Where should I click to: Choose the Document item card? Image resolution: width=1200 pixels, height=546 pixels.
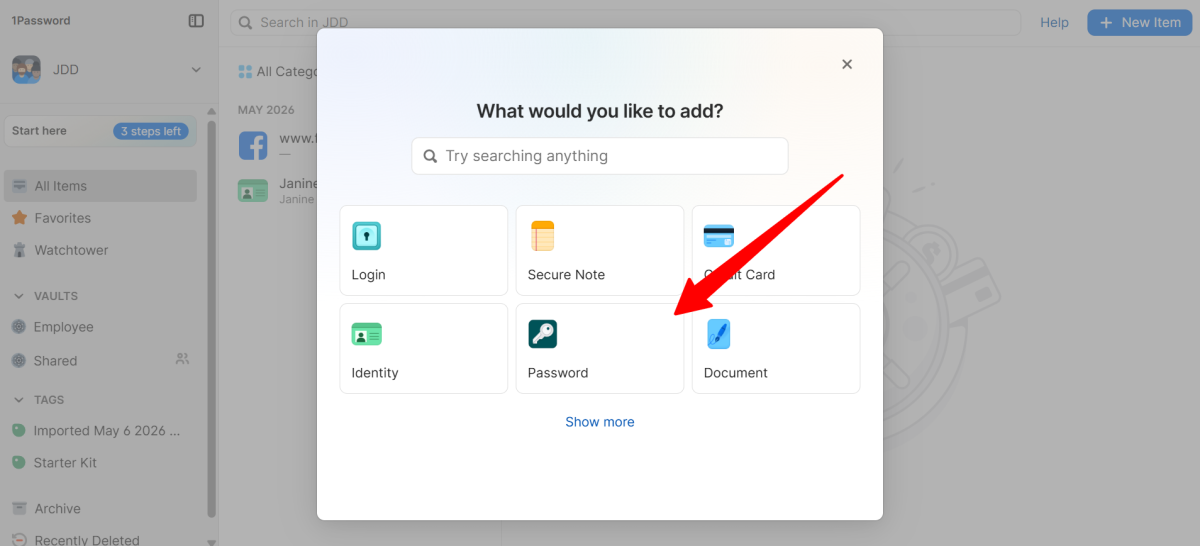click(x=776, y=348)
